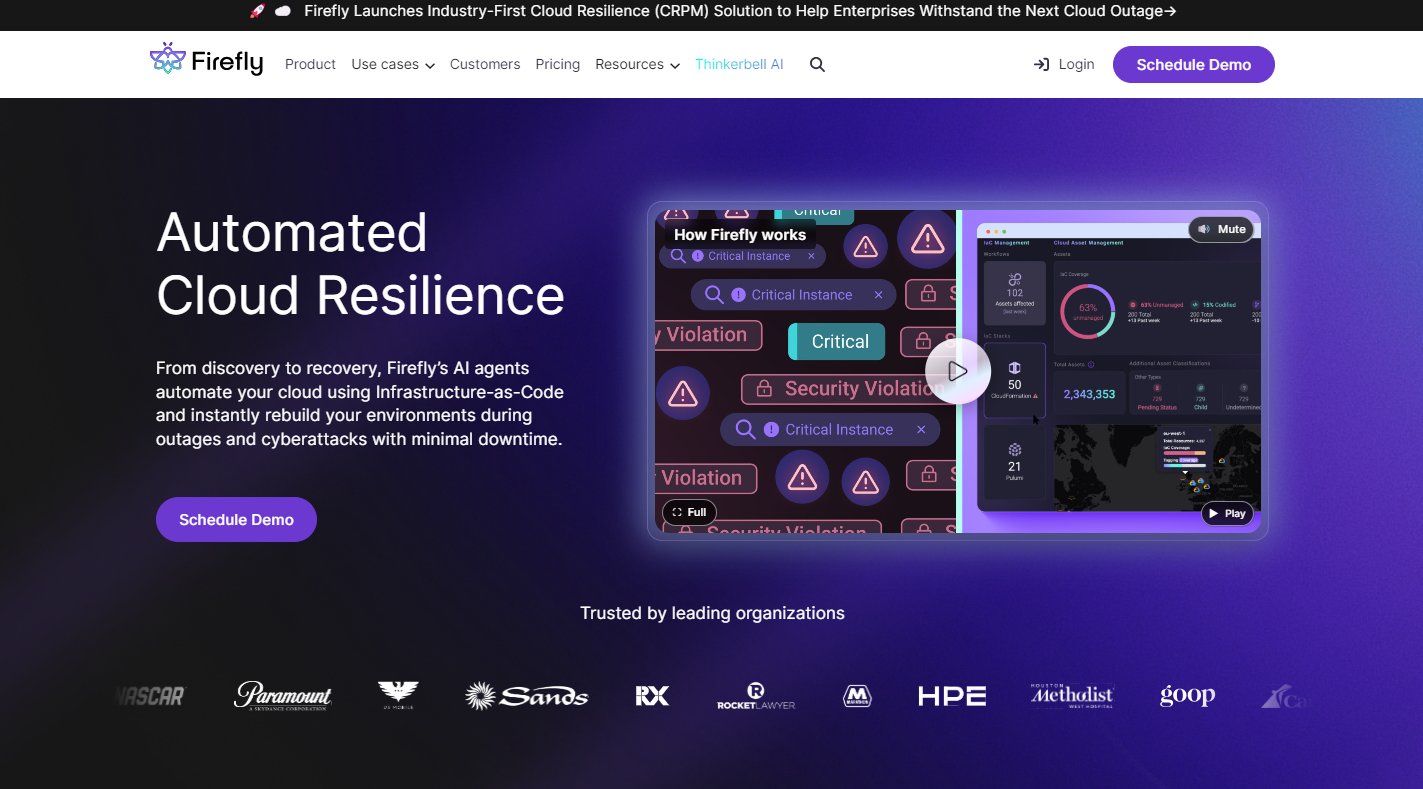Click the HPE logo
Screen dimensions: 1423x789
tap(952, 696)
